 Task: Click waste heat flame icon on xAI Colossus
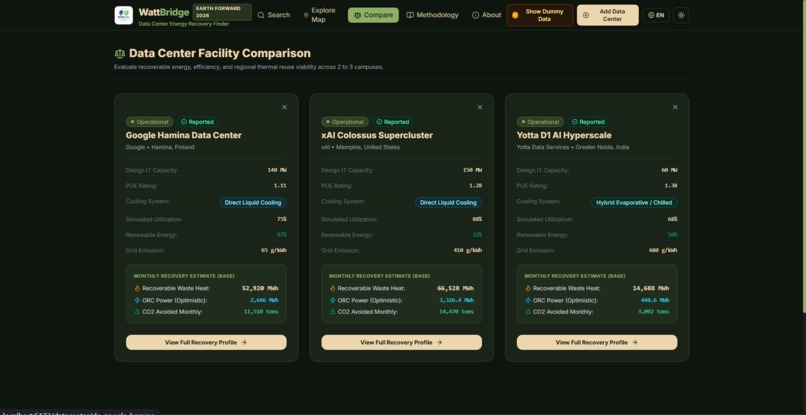(333, 288)
